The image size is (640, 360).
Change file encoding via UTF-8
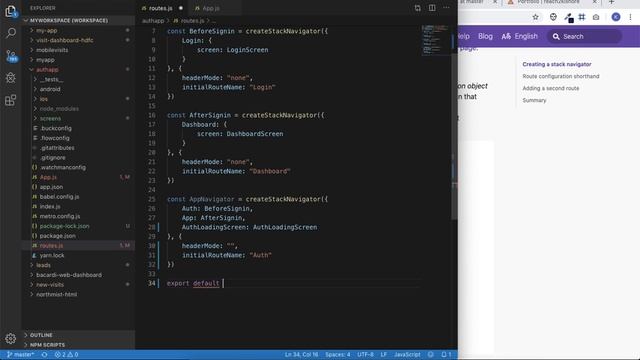[x=365, y=355]
